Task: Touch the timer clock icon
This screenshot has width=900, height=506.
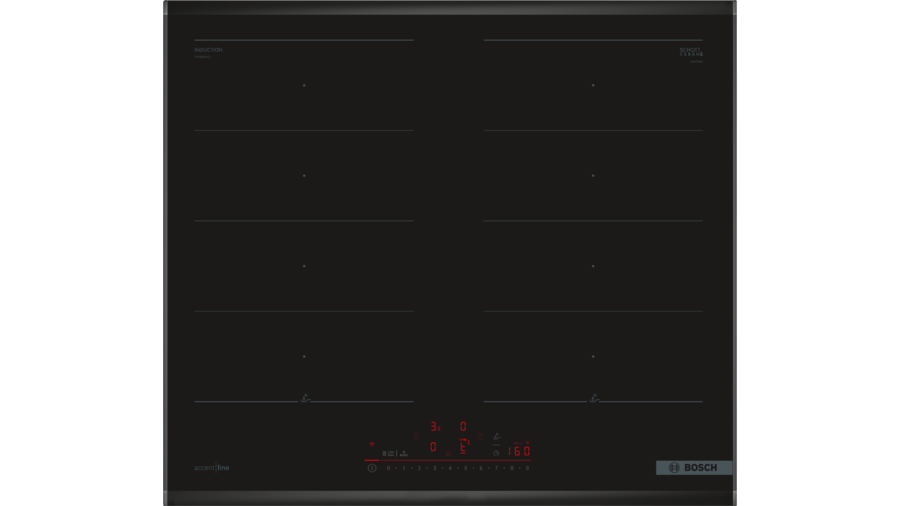Action: pyautogui.click(x=496, y=452)
